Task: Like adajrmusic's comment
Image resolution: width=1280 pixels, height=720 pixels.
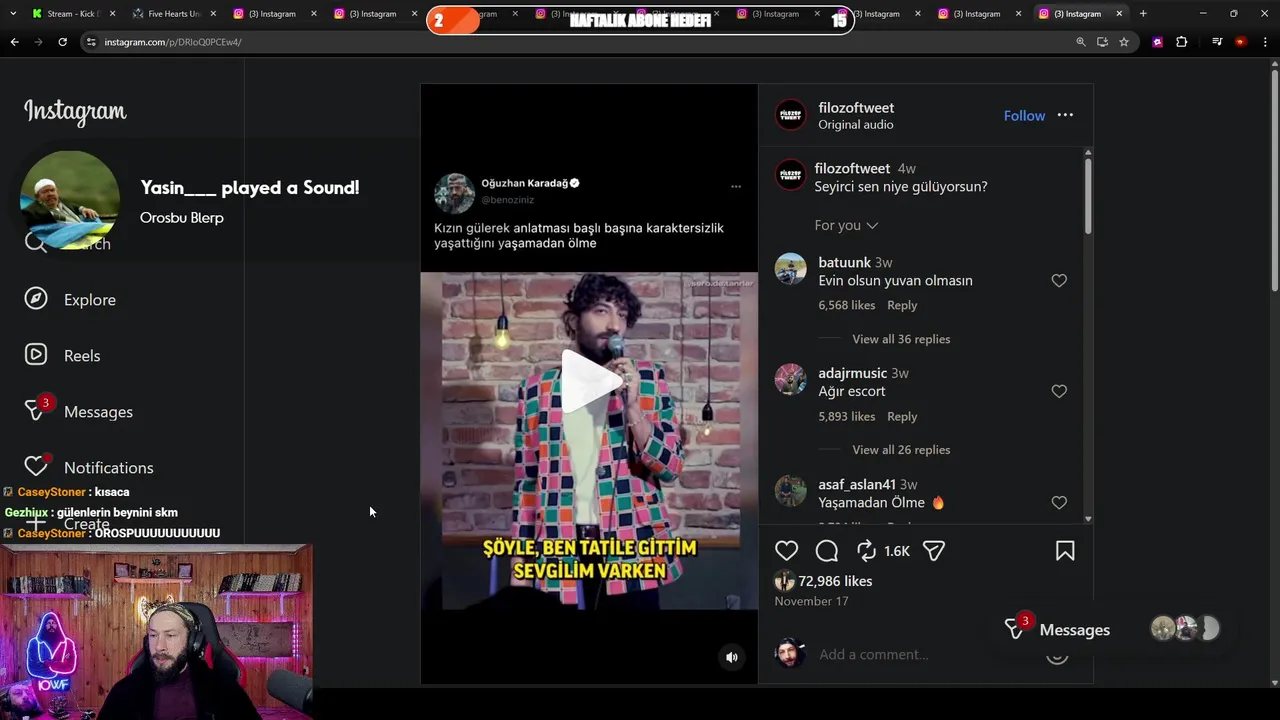Action: tap(1059, 392)
